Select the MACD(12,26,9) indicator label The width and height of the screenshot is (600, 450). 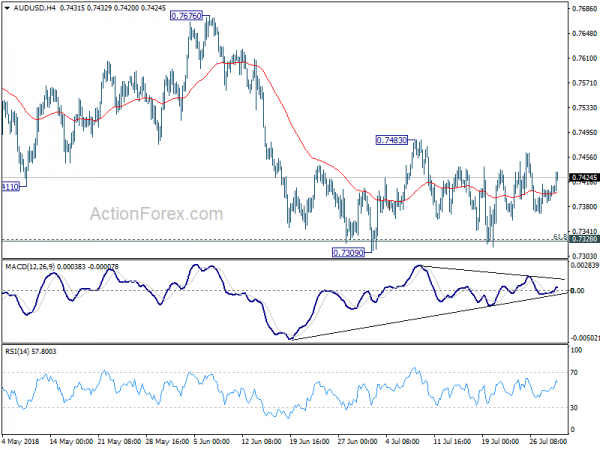62,267
